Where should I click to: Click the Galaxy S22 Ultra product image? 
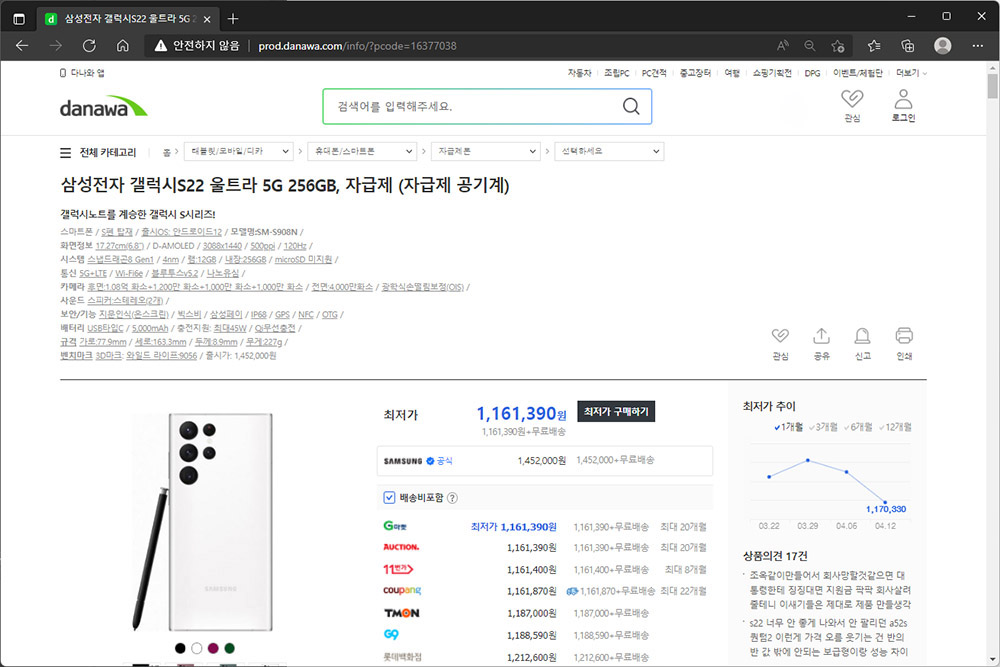204,522
